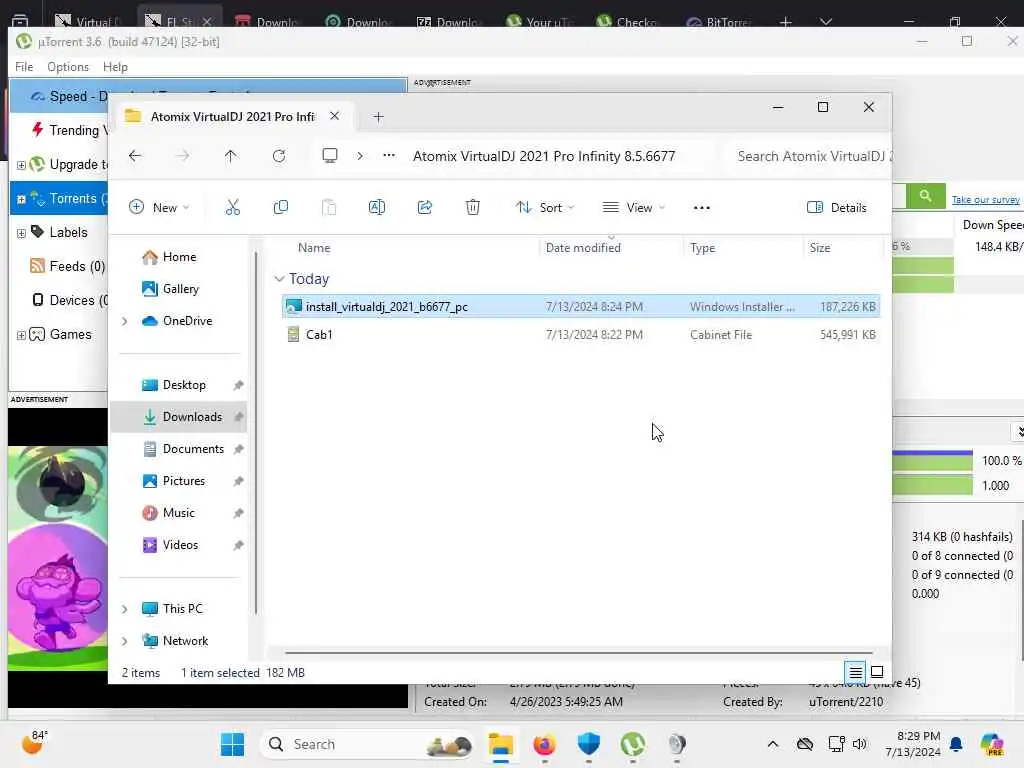This screenshot has height=768, width=1024.
Task: Click the Take our survey link
Action: (x=985, y=199)
